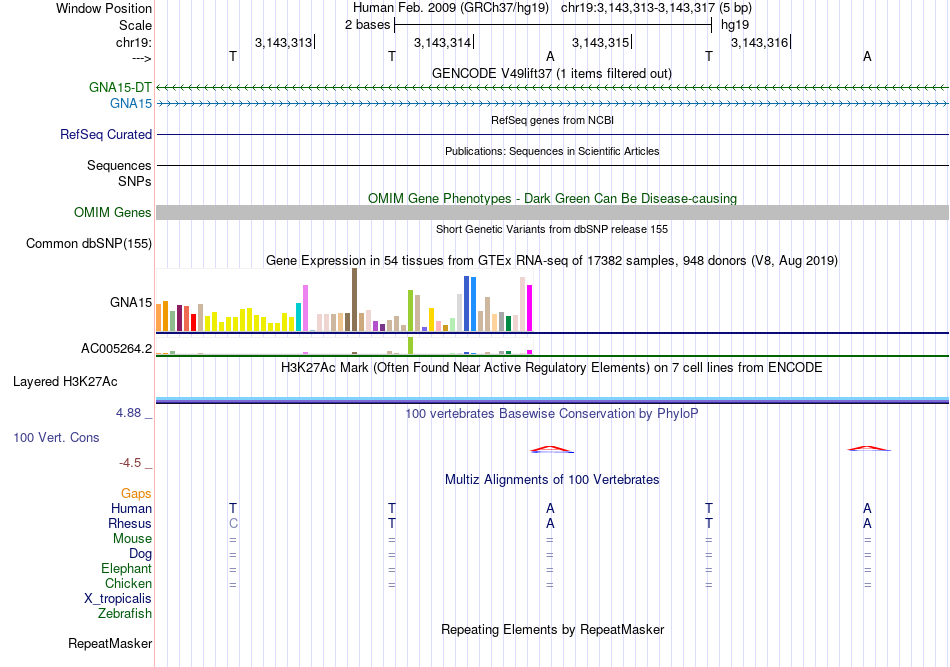The image size is (950, 667).
Task: Click the orange Gaps label
Action: [136, 494]
